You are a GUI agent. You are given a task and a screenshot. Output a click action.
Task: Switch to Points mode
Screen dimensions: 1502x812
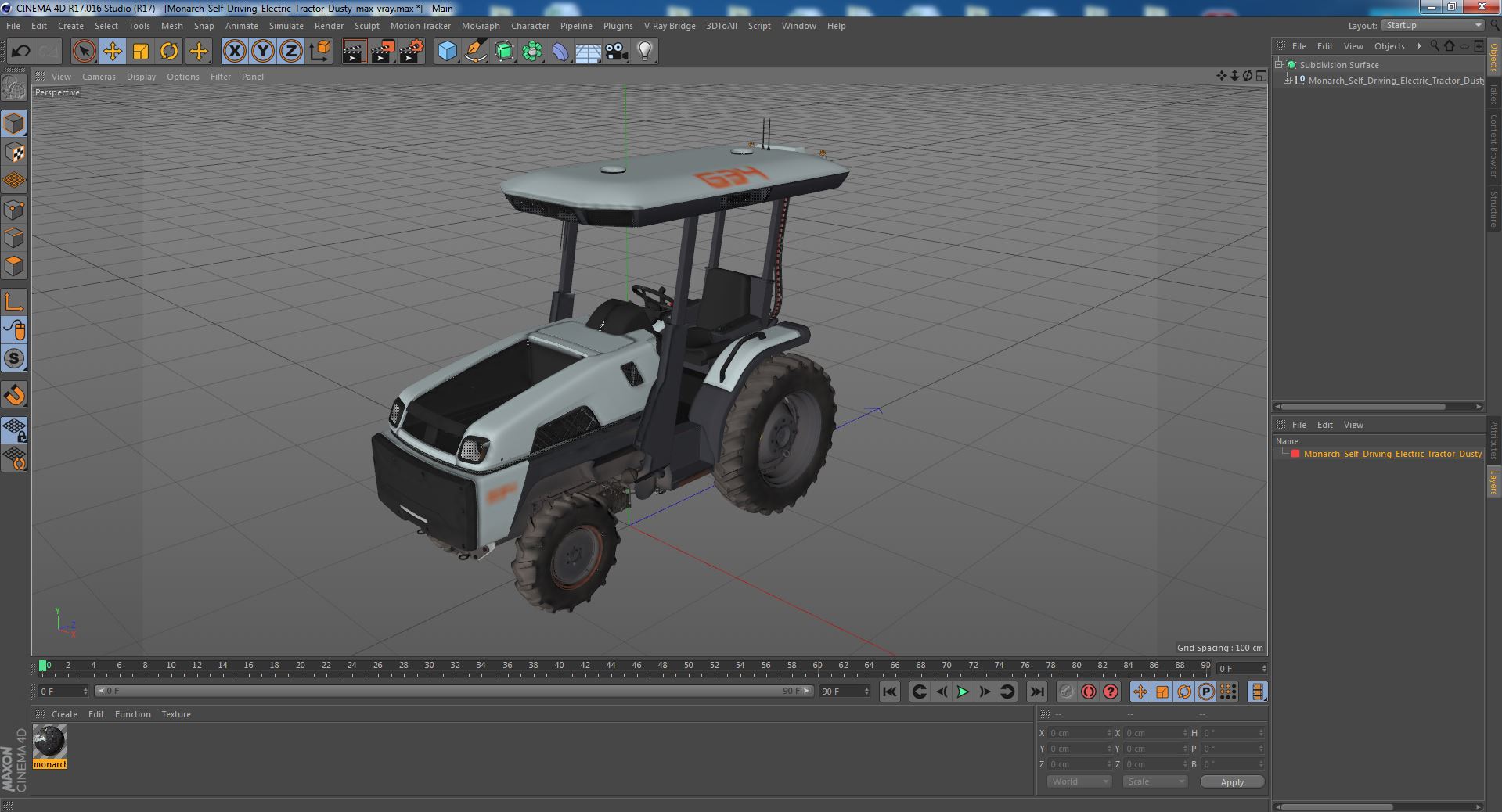(x=15, y=210)
